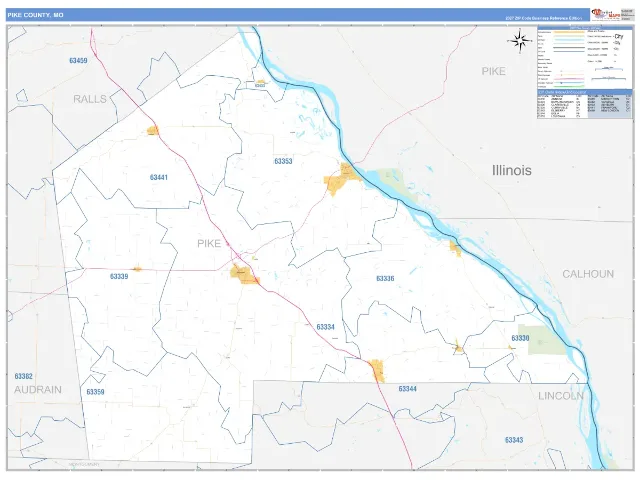Select ZIP code label 63343

pos(514,440)
